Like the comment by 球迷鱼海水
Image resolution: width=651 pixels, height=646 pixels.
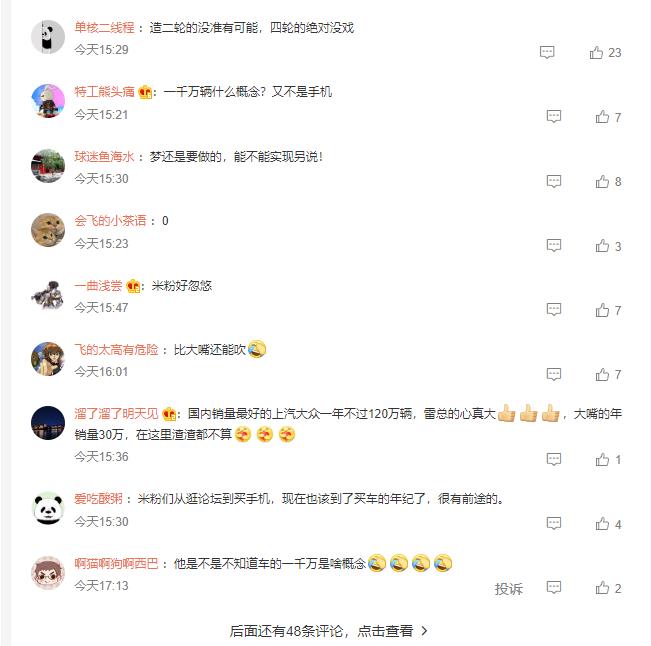click(x=608, y=181)
